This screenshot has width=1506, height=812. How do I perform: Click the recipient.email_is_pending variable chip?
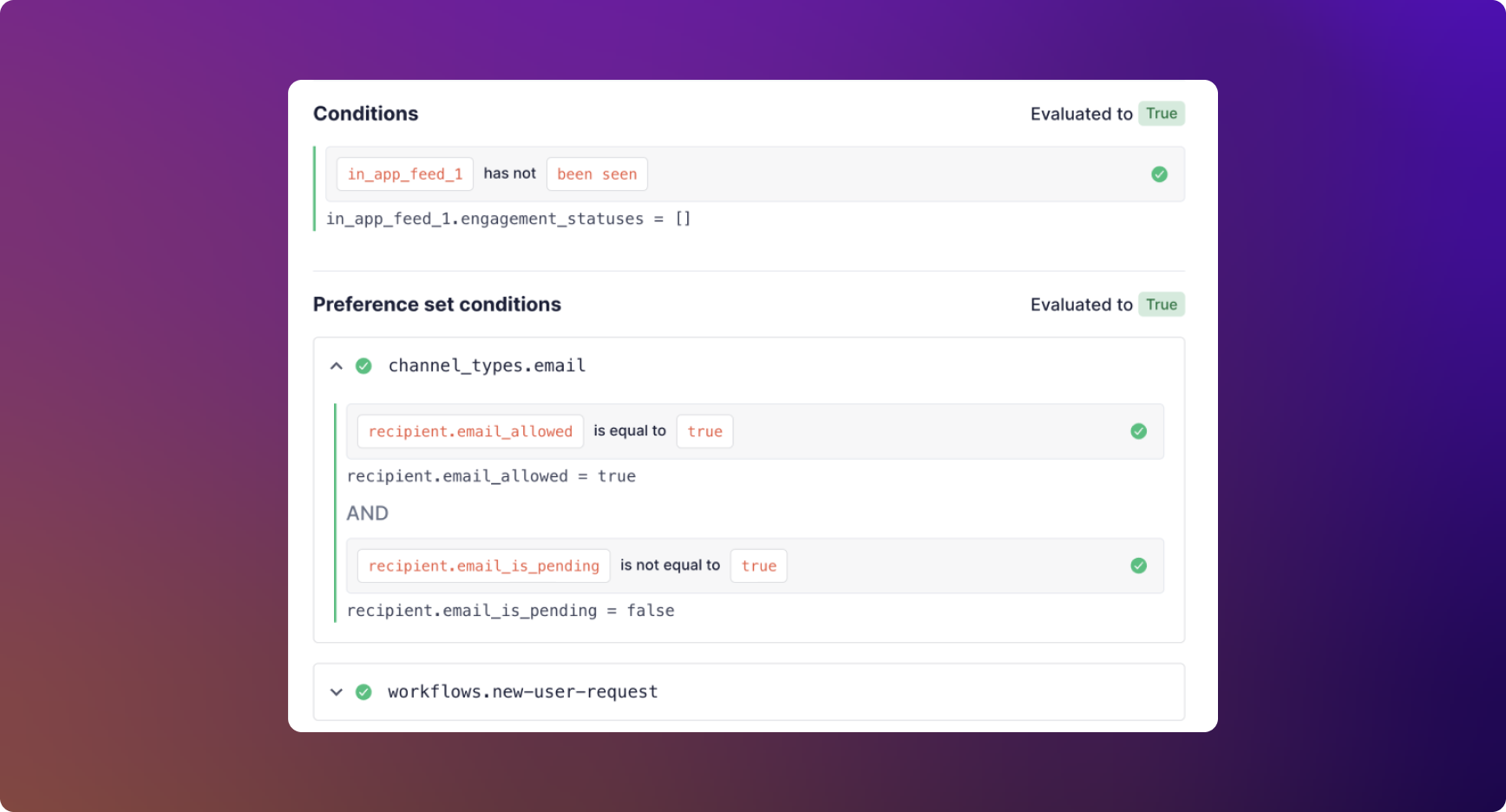[483, 566]
